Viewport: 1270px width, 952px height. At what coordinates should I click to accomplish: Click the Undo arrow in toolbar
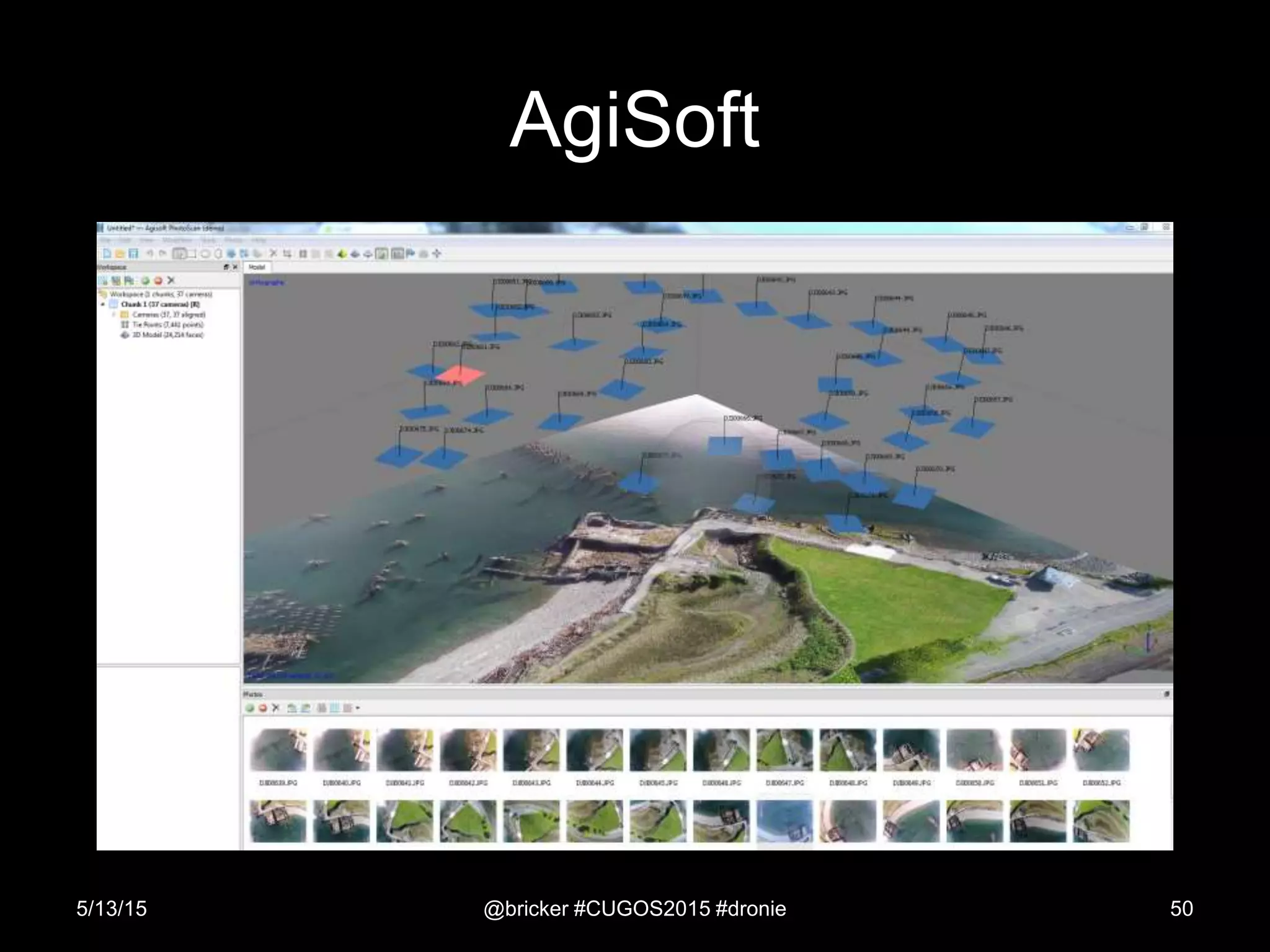(x=149, y=253)
